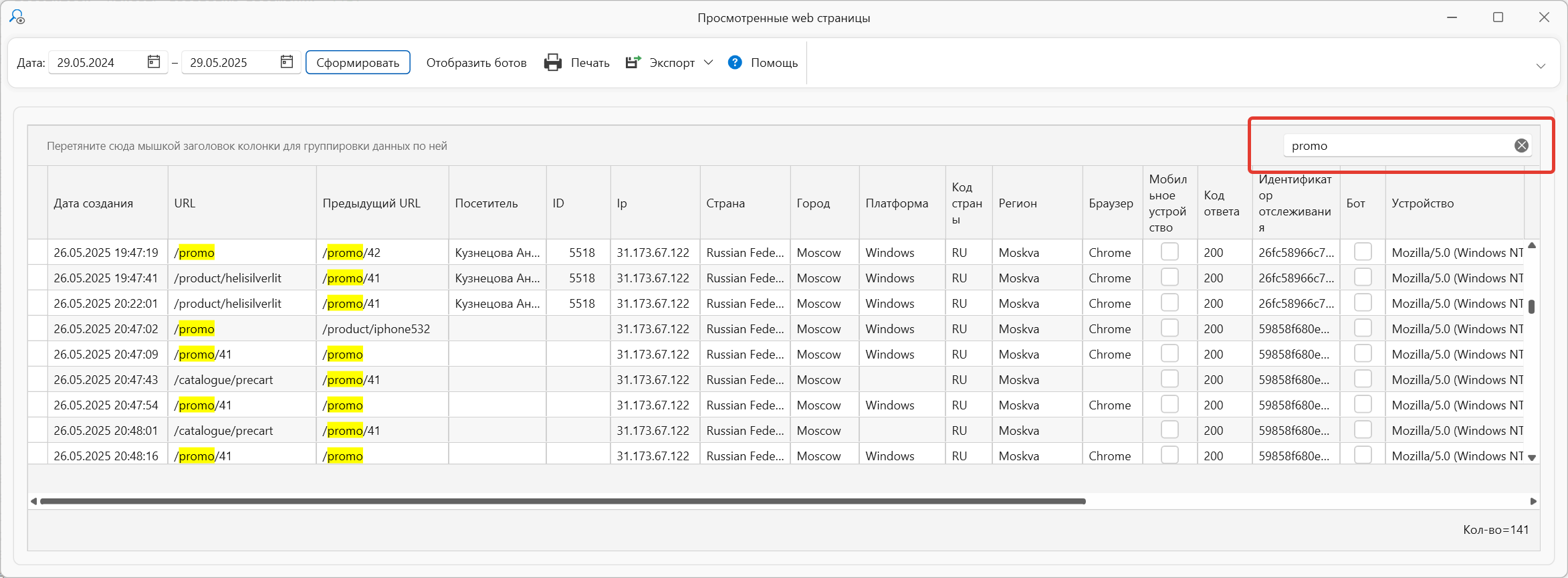Viewport: 1568px width, 578px height.
Task: Toggle mobile device checkbox in 19:47:41 row
Action: coord(1169,277)
